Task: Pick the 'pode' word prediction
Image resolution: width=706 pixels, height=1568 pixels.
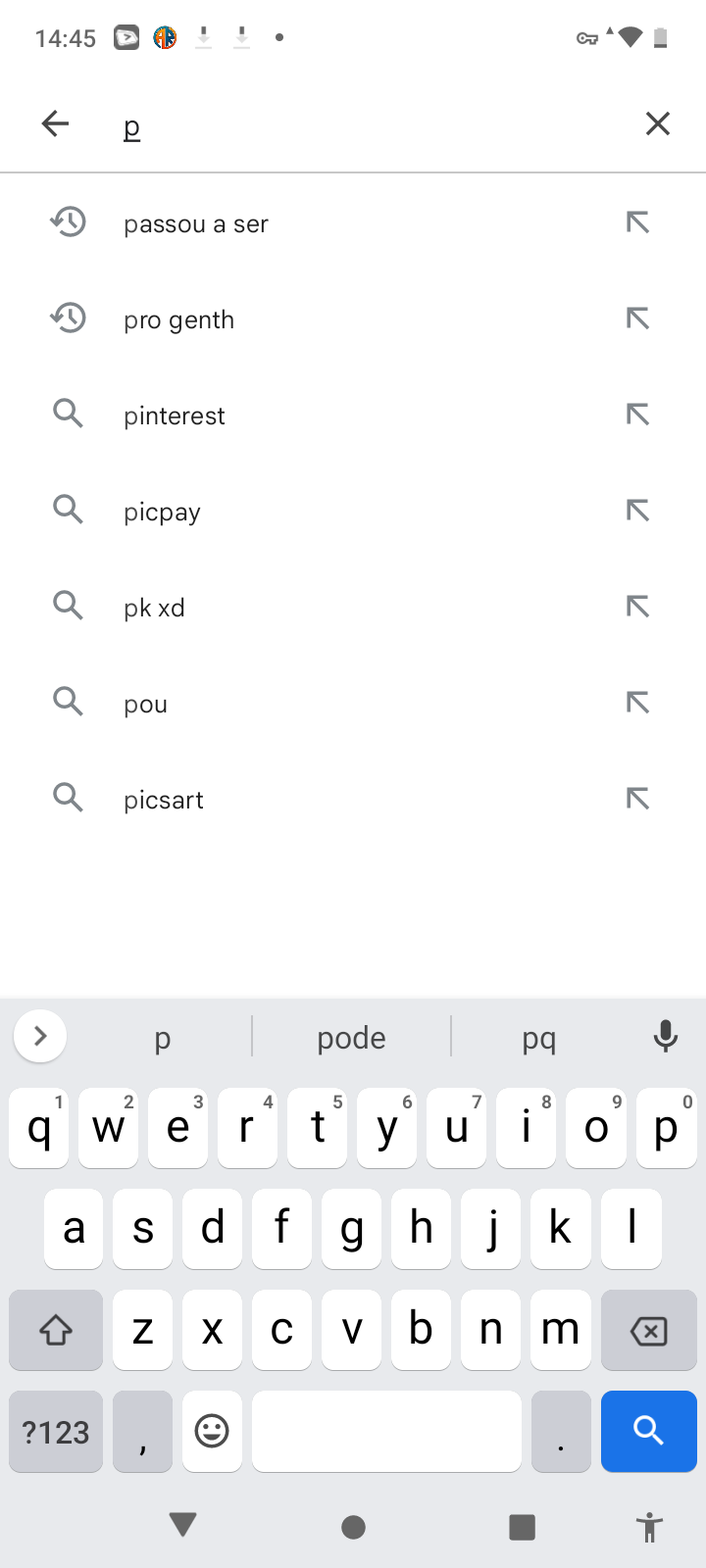Action: (x=351, y=1038)
